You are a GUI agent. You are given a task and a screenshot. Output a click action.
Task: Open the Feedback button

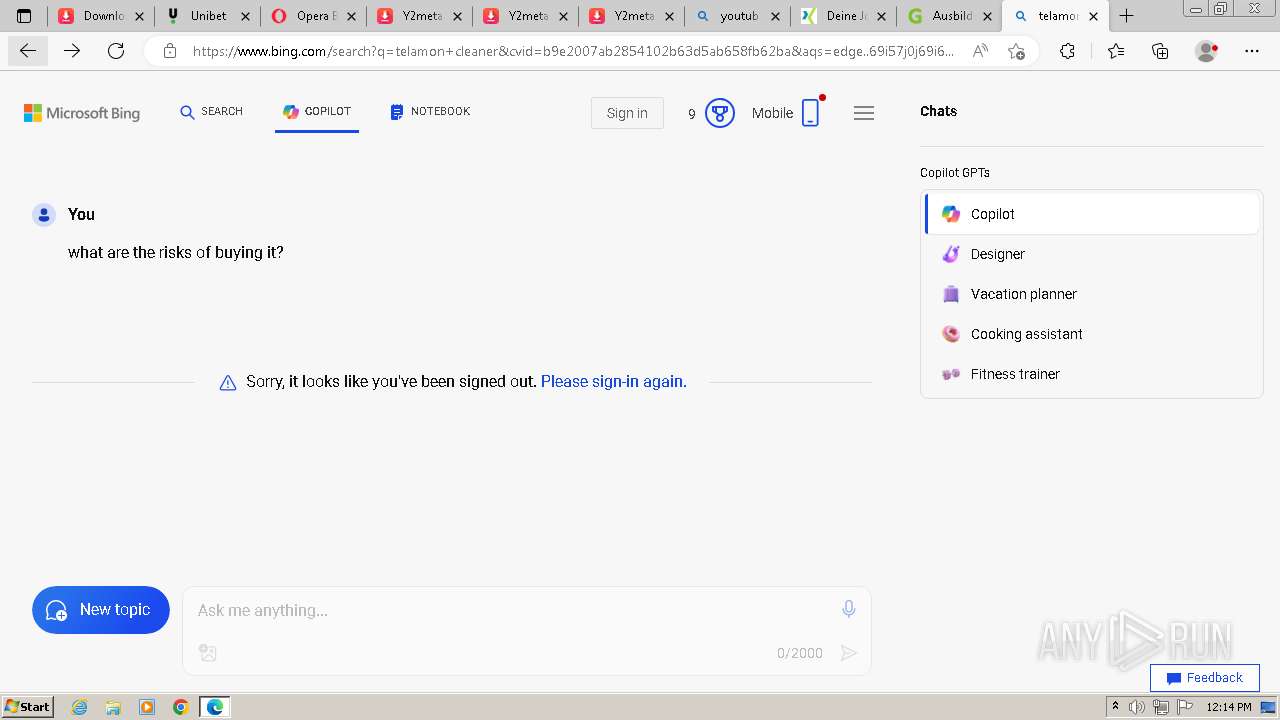[x=1204, y=677]
